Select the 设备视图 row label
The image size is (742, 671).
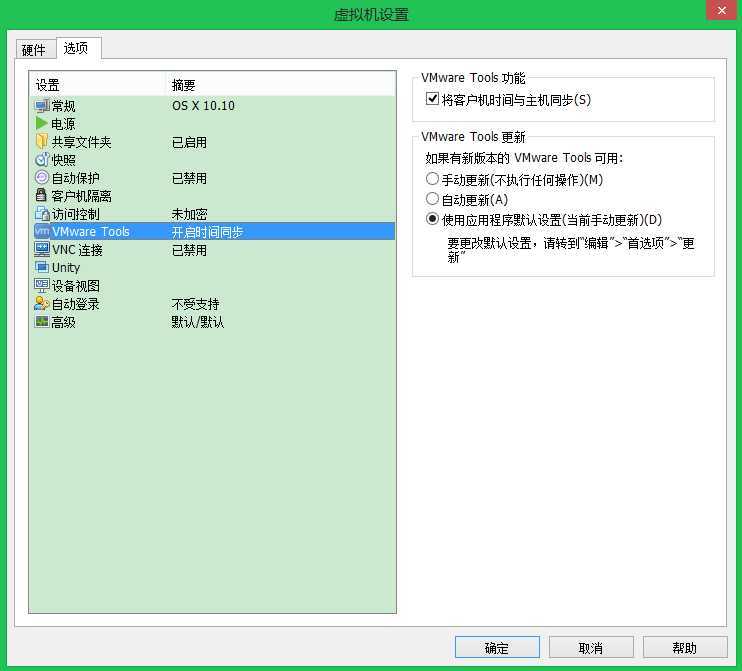pyautogui.click(x=75, y=286)
